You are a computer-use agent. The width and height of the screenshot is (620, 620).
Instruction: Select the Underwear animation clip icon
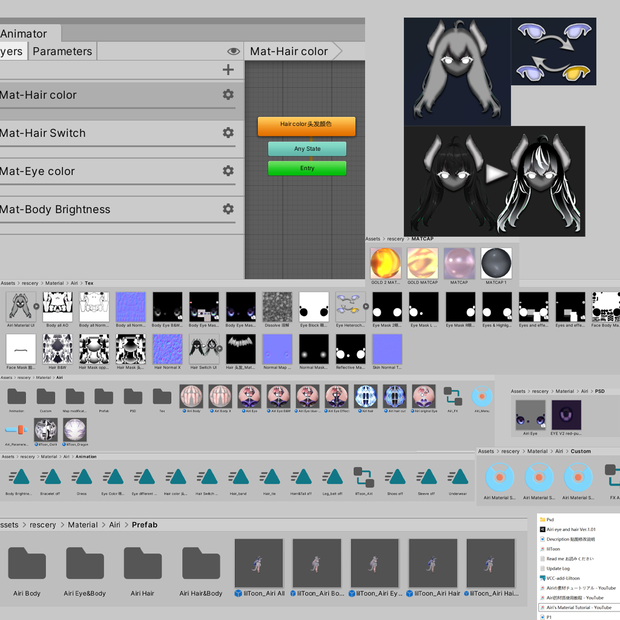tap(458, 477)
